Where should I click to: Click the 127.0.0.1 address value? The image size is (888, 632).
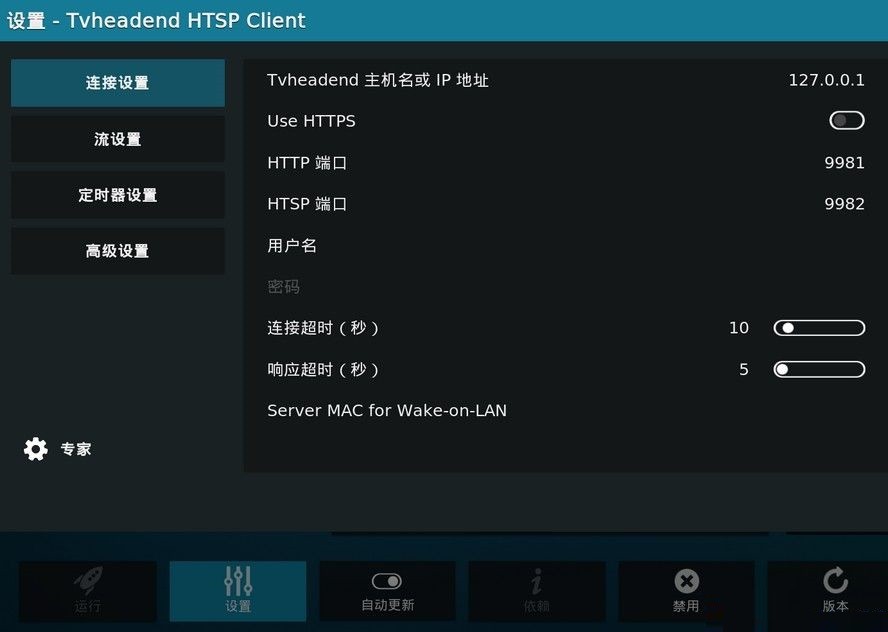point(826,80)
